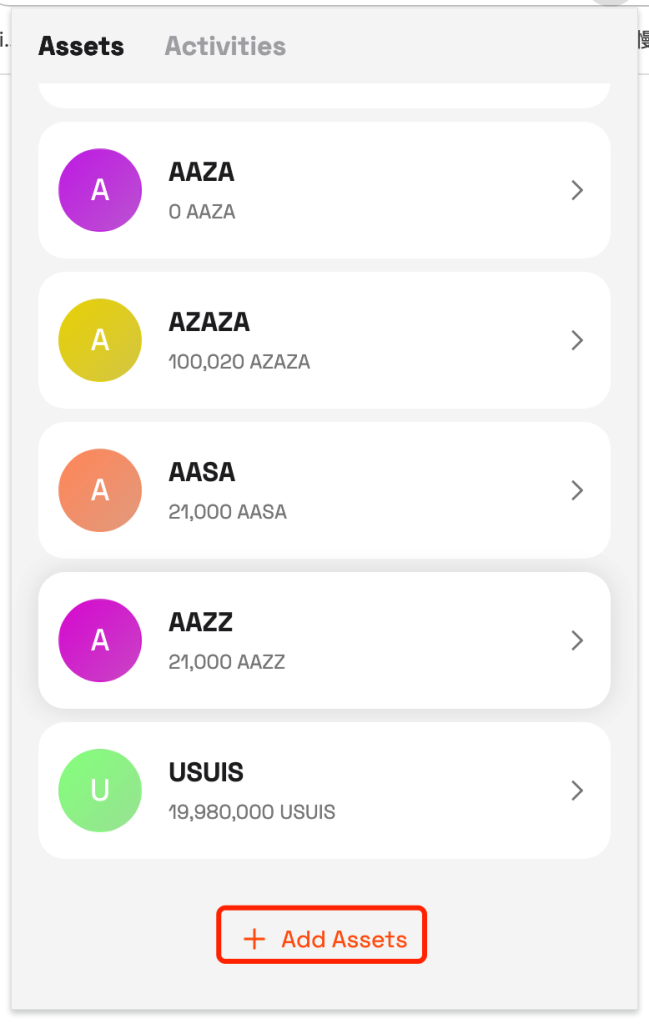The image size is (649, 1024).
Task: Click the 0 AAZA balance text
Action: [202, 212]
